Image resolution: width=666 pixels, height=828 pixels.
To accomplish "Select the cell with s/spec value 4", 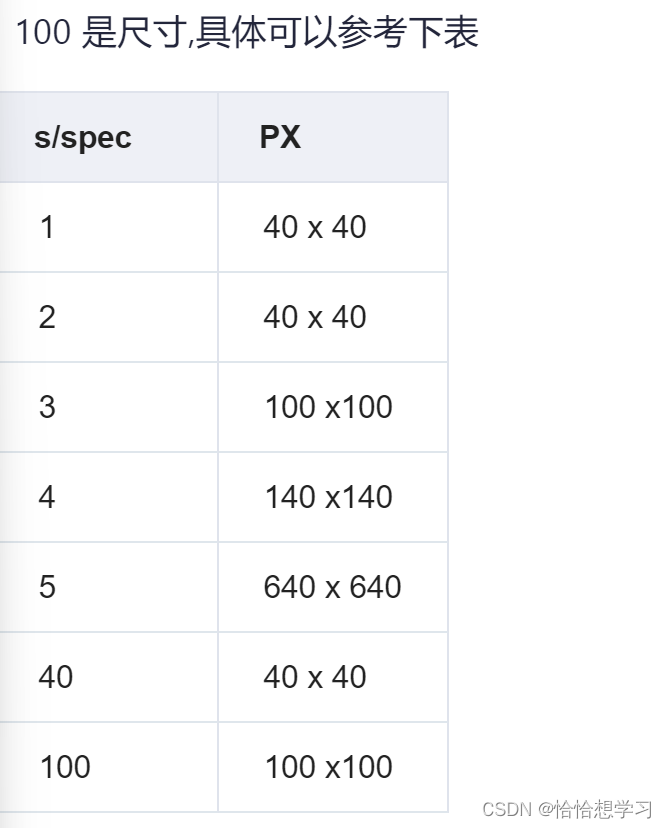I will pyautogui.click(x=108, y=497).
